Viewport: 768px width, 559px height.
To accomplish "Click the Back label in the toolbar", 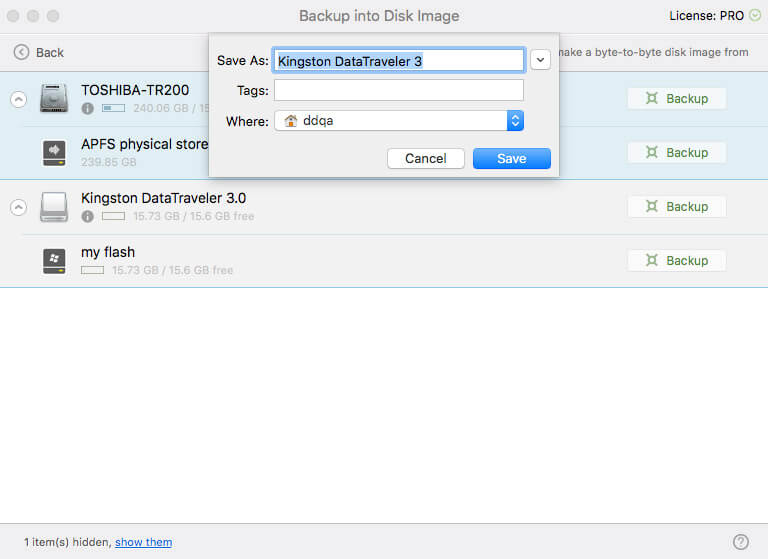I will click(50, 52).
